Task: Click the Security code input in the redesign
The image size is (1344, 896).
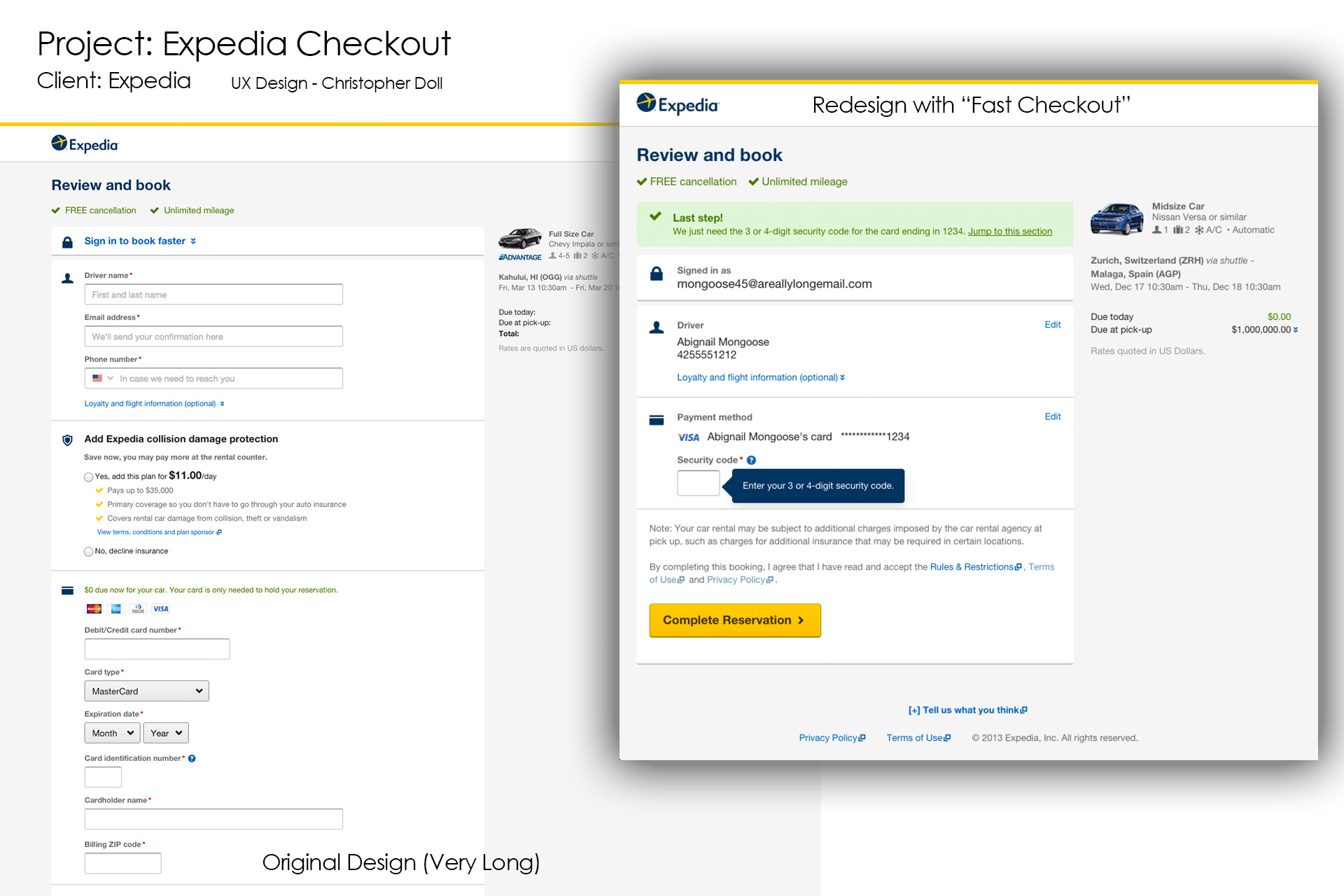Action: [x=699, y=483]
